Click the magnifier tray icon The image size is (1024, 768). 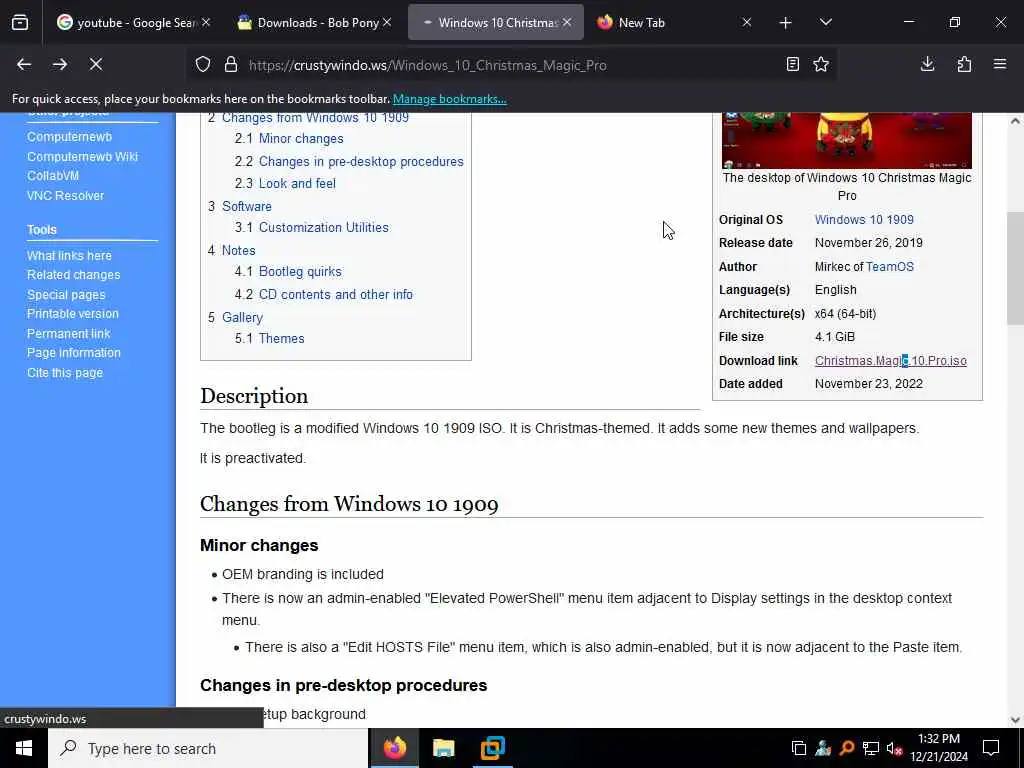tap(847, 748)
